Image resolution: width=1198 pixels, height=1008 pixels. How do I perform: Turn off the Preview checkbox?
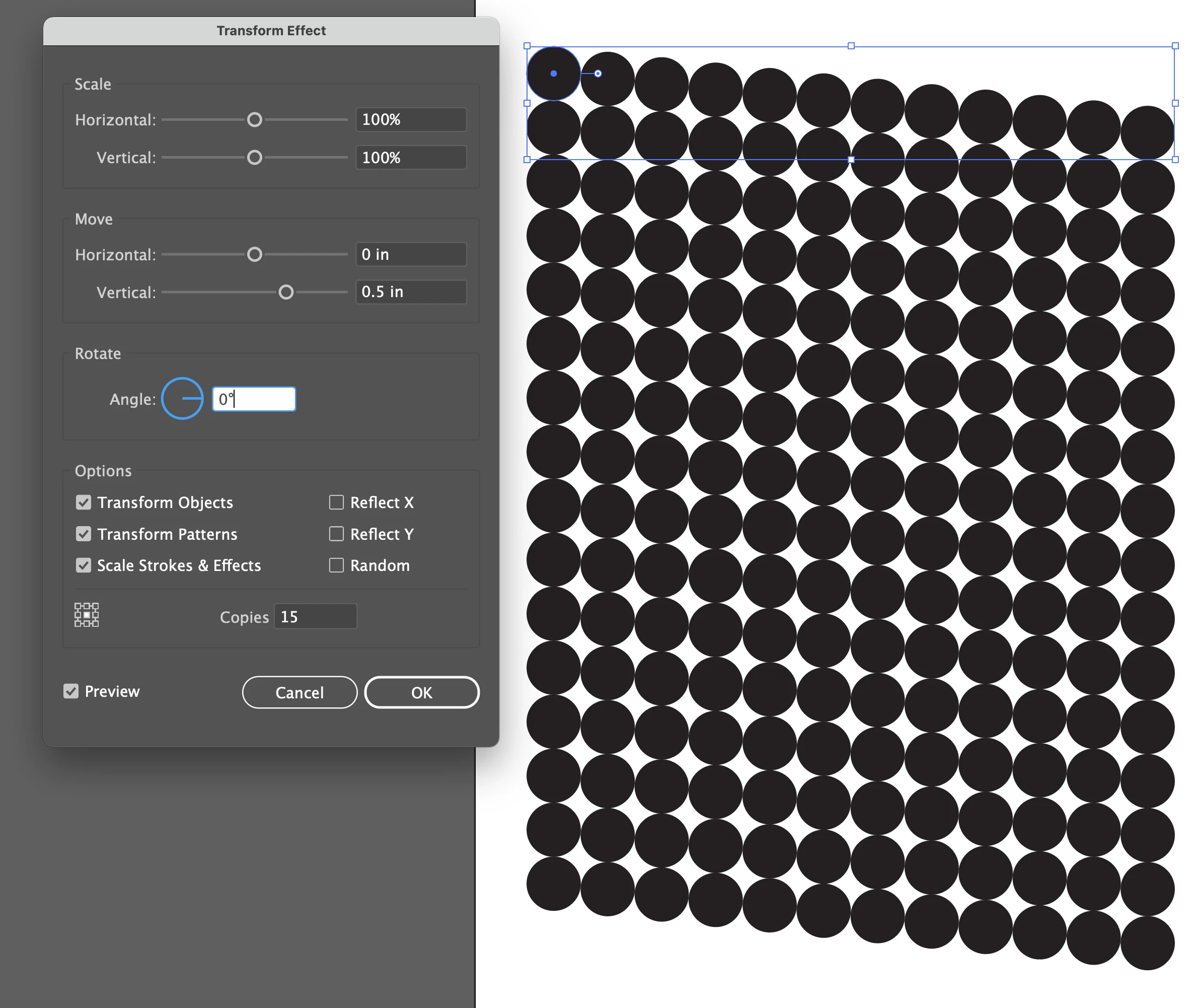point(71,691)
